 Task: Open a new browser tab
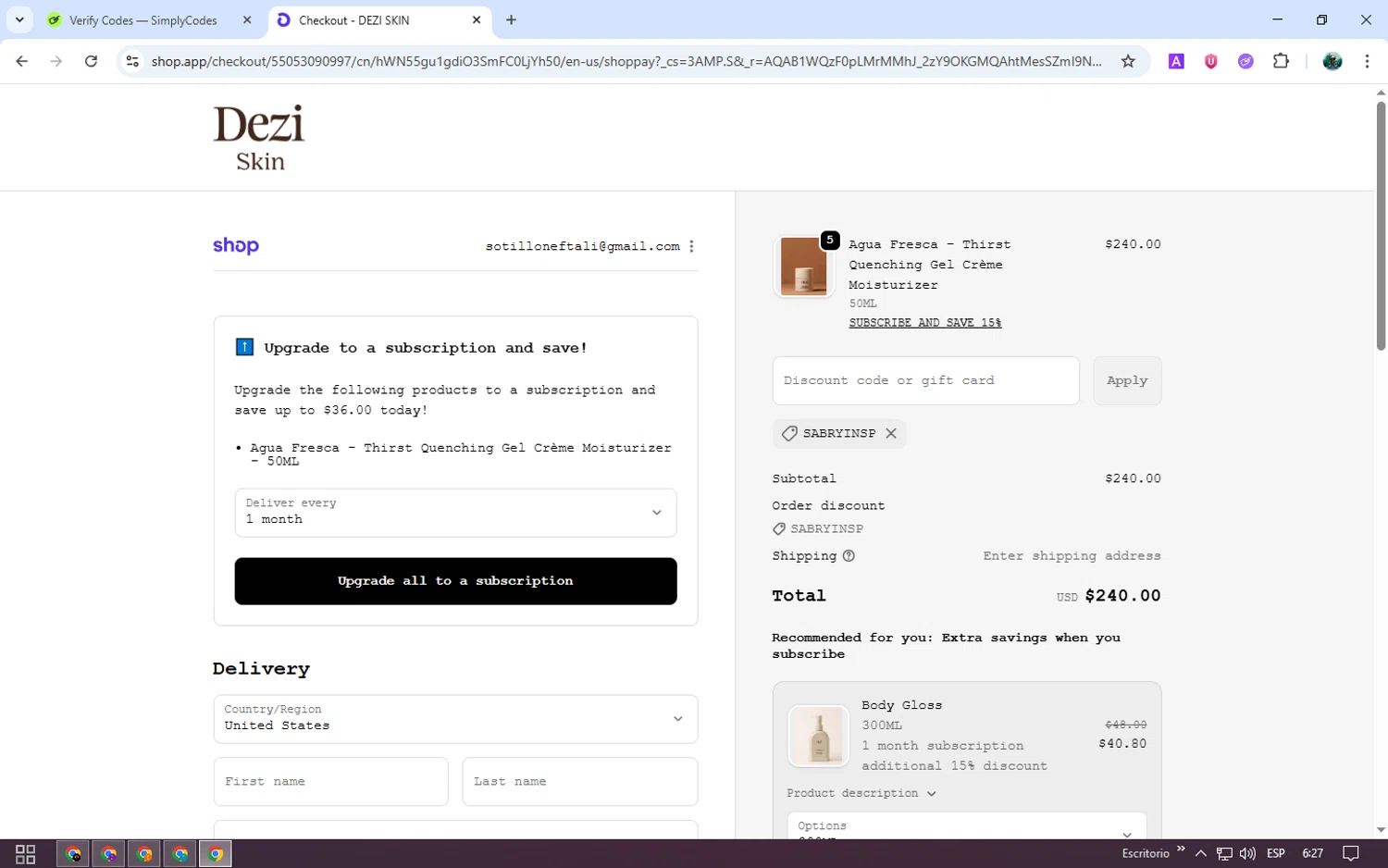(x=511, y=19)
